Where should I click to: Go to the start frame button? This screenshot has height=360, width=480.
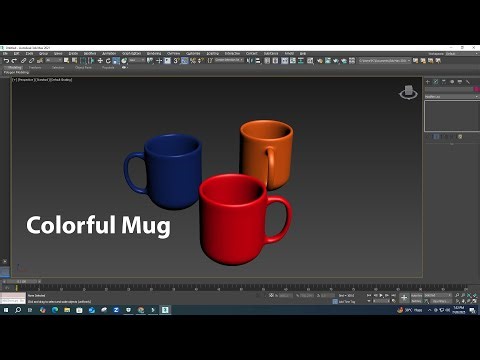click(369, 295)
